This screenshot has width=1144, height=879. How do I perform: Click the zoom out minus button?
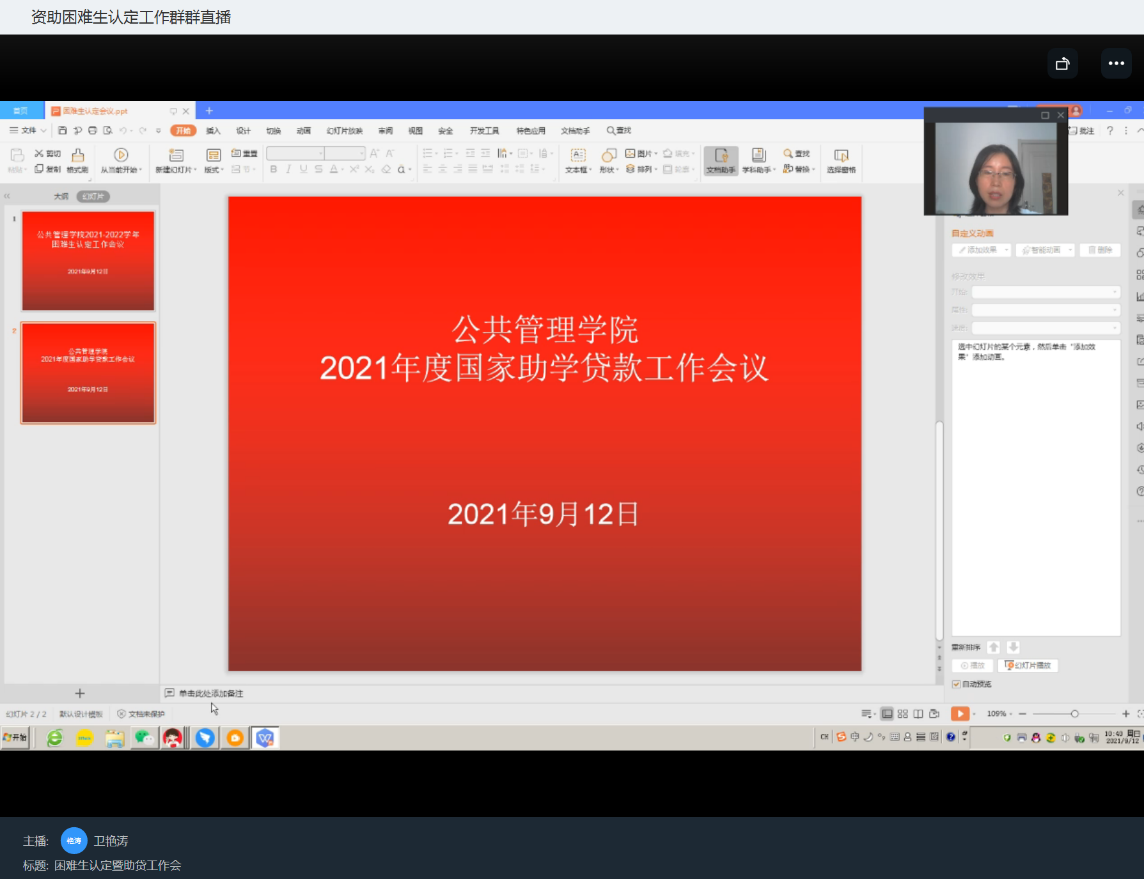click(1022, 714)
